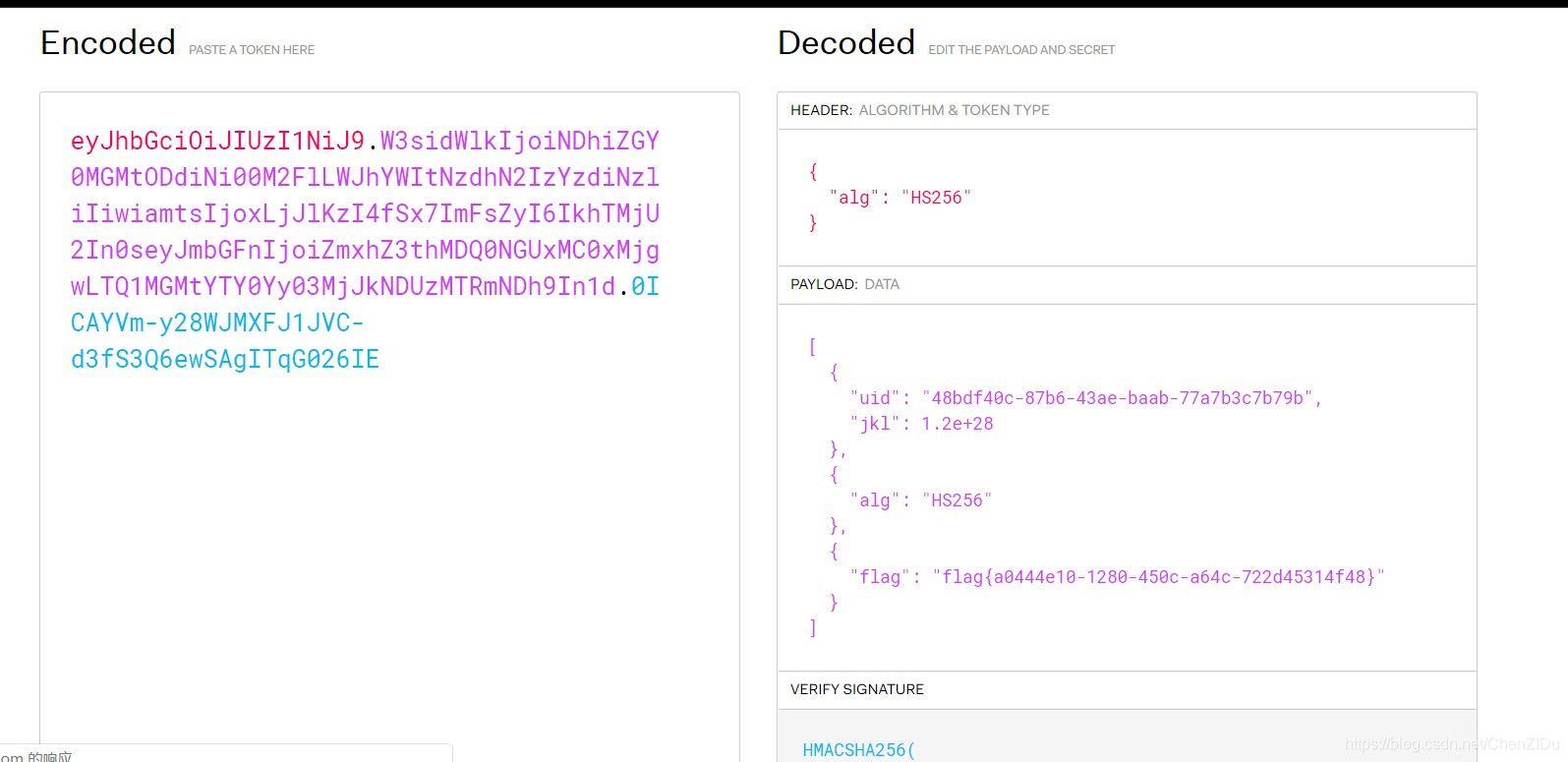Click the payload's closing square bracket
This screenshot has width=1568, height=762.
(x=812, y=628)
